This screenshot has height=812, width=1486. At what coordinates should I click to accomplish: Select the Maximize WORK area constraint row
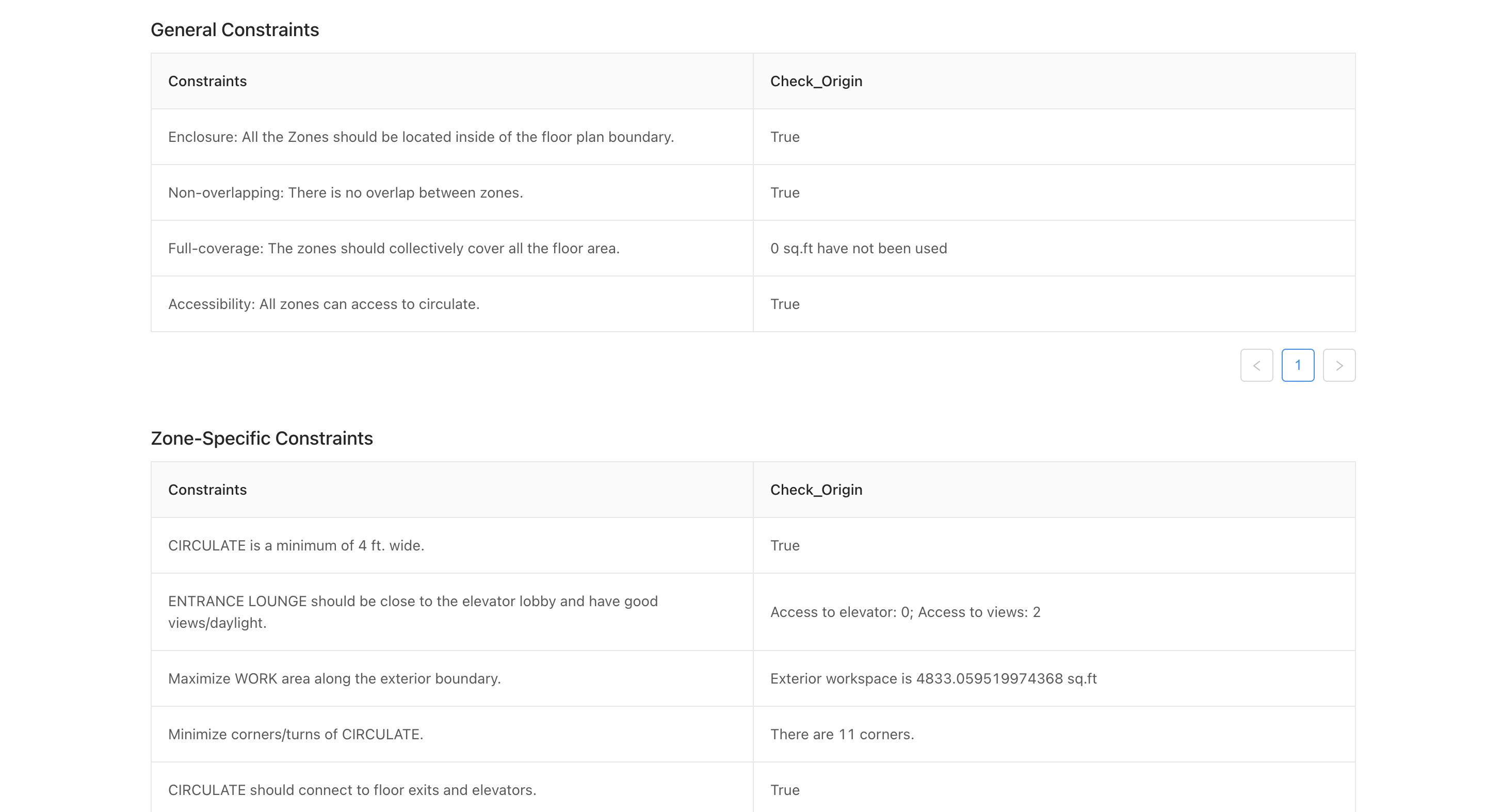coord(334,679)
